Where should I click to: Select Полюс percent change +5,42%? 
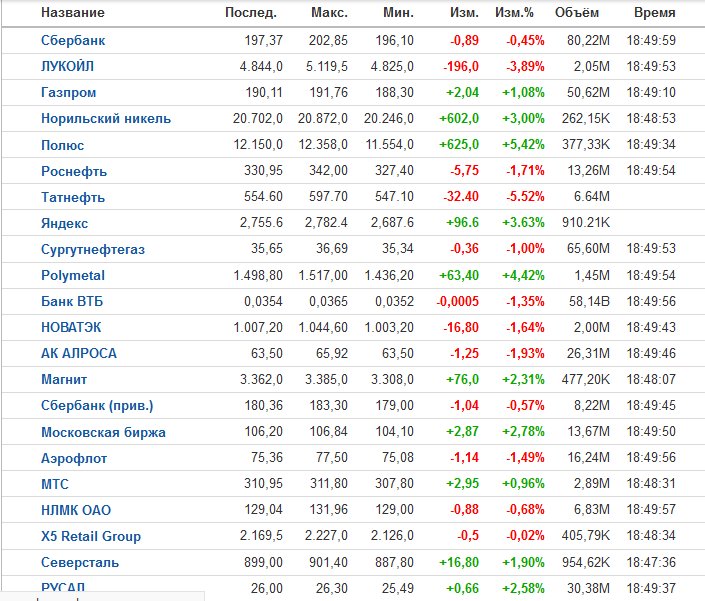(x=523, y=145)
